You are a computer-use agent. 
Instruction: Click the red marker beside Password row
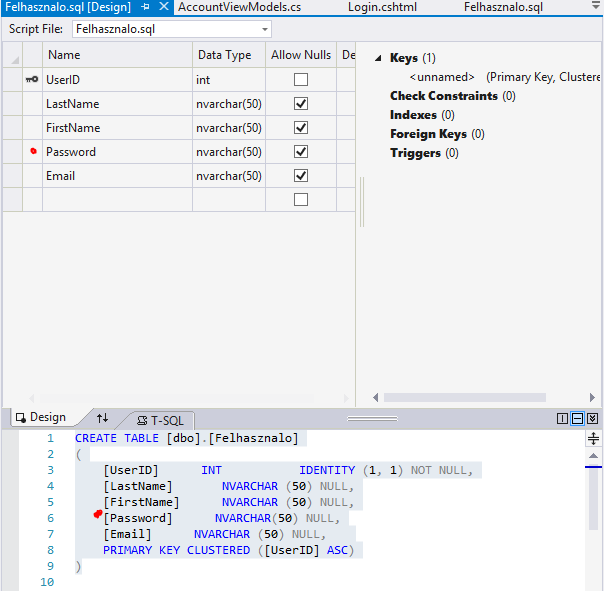click(x=34, y=151)
